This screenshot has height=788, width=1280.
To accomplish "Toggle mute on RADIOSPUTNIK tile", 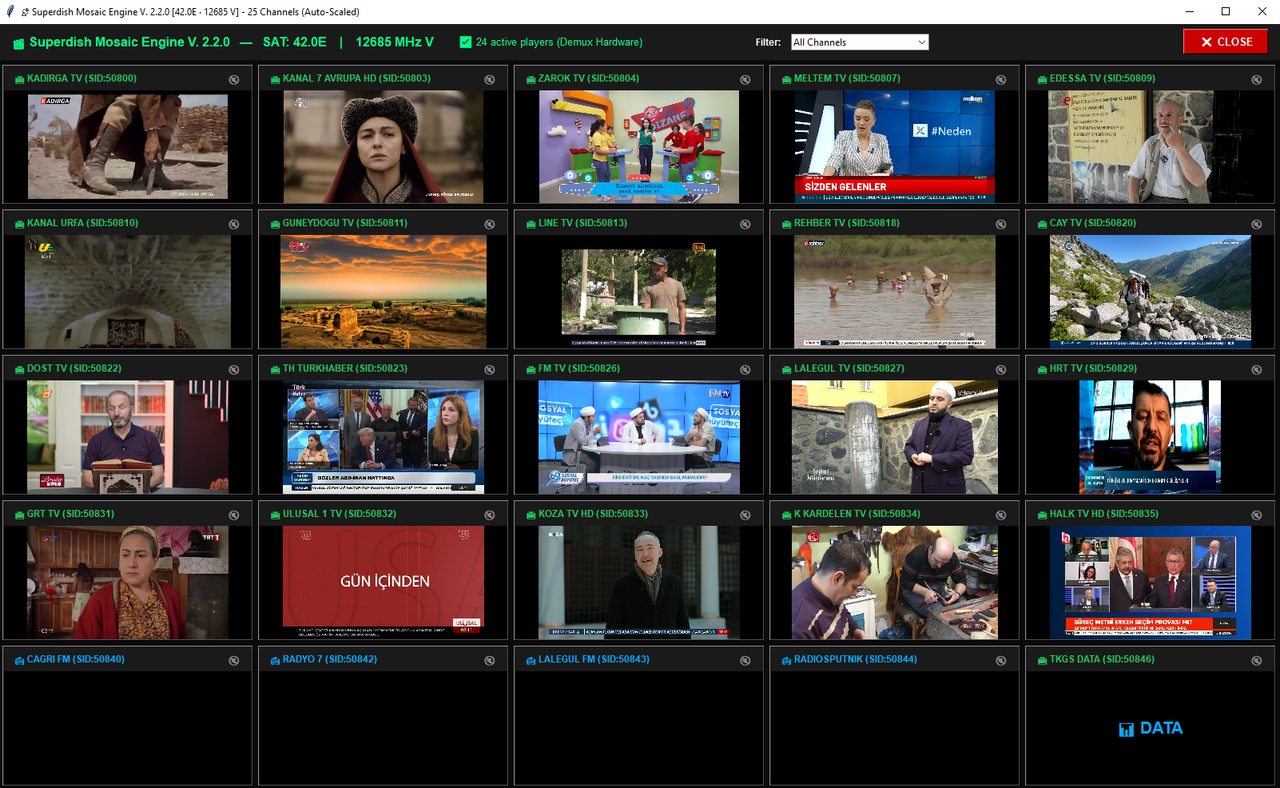I will [1001, 660].
